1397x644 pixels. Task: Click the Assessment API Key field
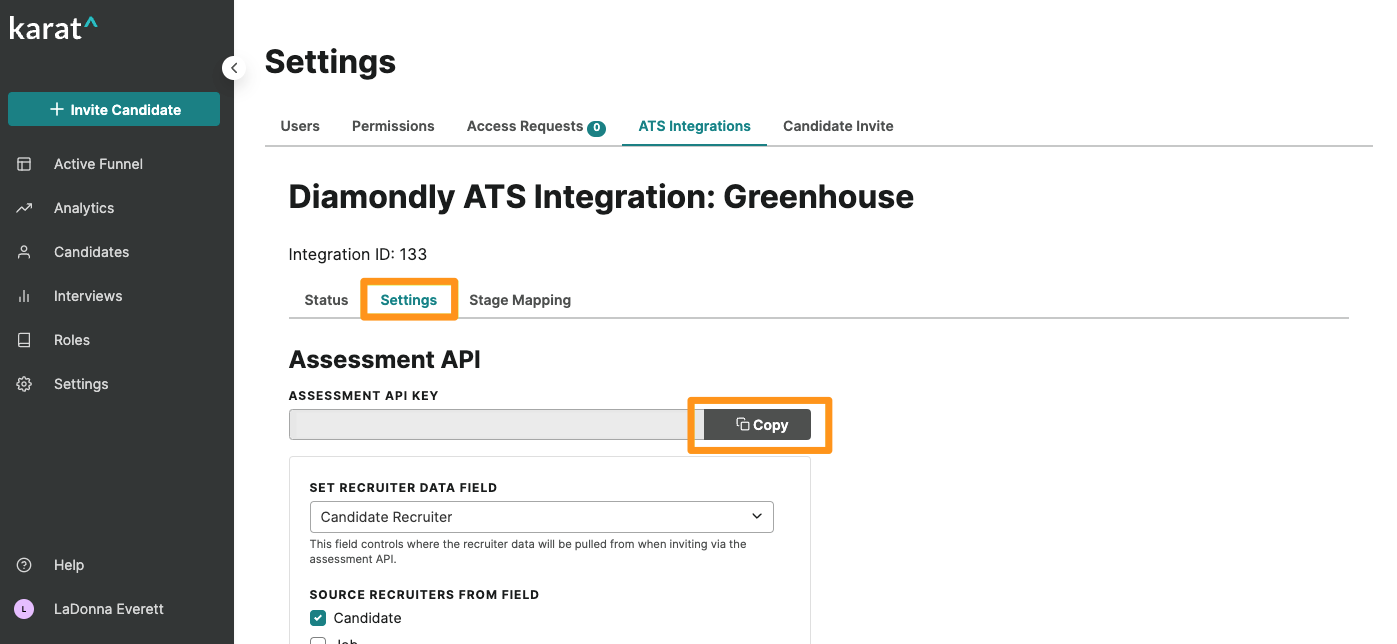point(496,424)
